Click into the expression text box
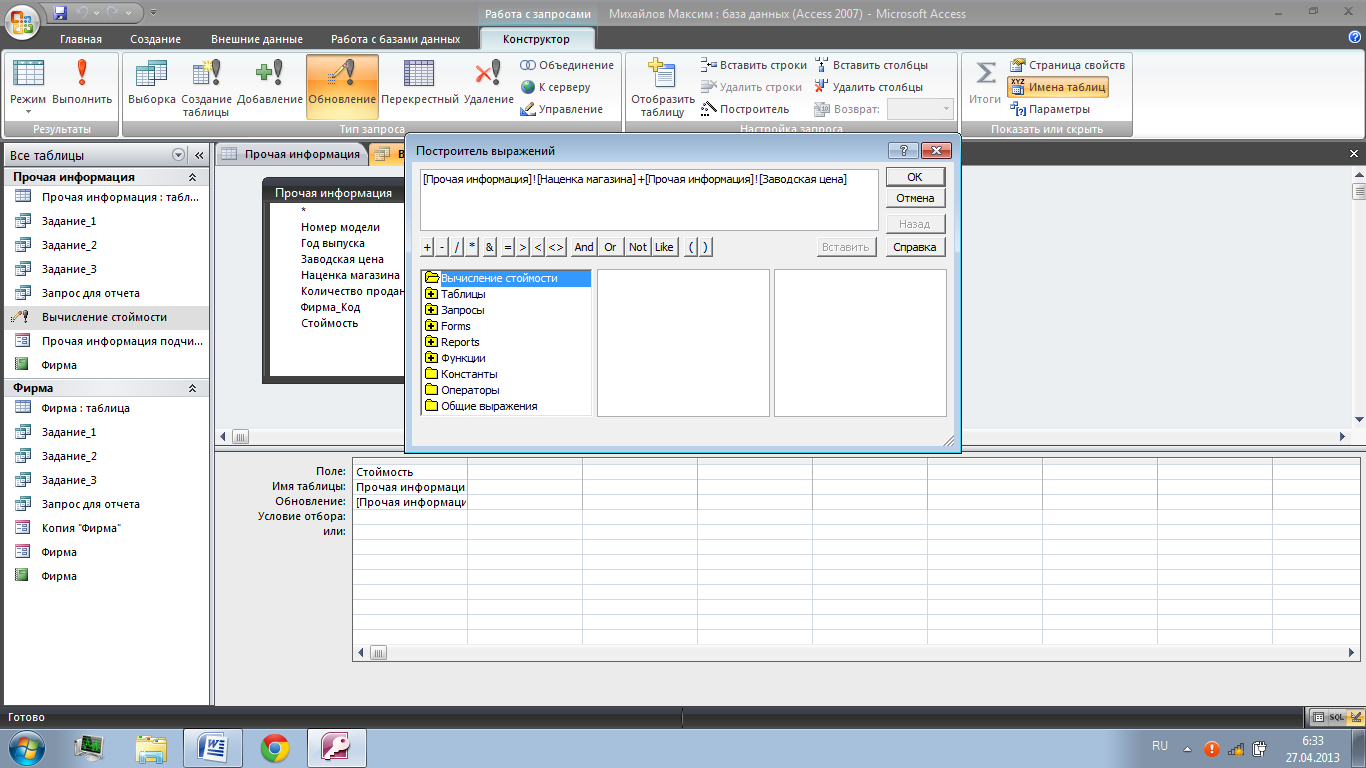Screen dimensions: 1366x768 (x=649, y=200)
